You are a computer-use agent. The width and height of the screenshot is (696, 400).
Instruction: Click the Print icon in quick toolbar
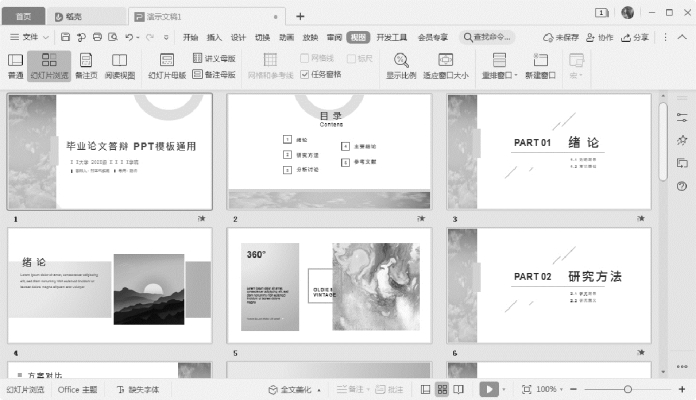click(97, 37)
